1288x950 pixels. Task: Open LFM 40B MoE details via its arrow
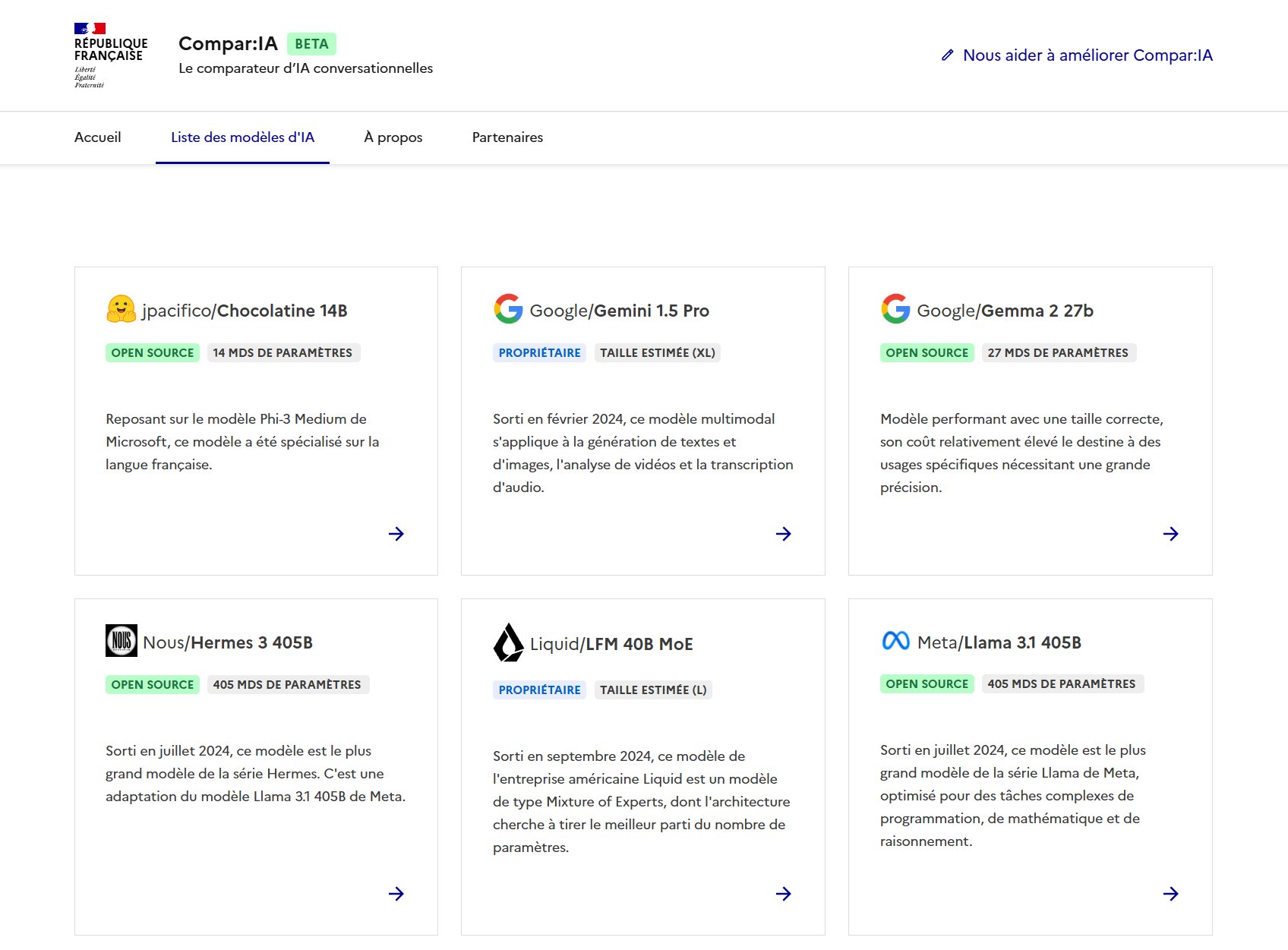783,894
